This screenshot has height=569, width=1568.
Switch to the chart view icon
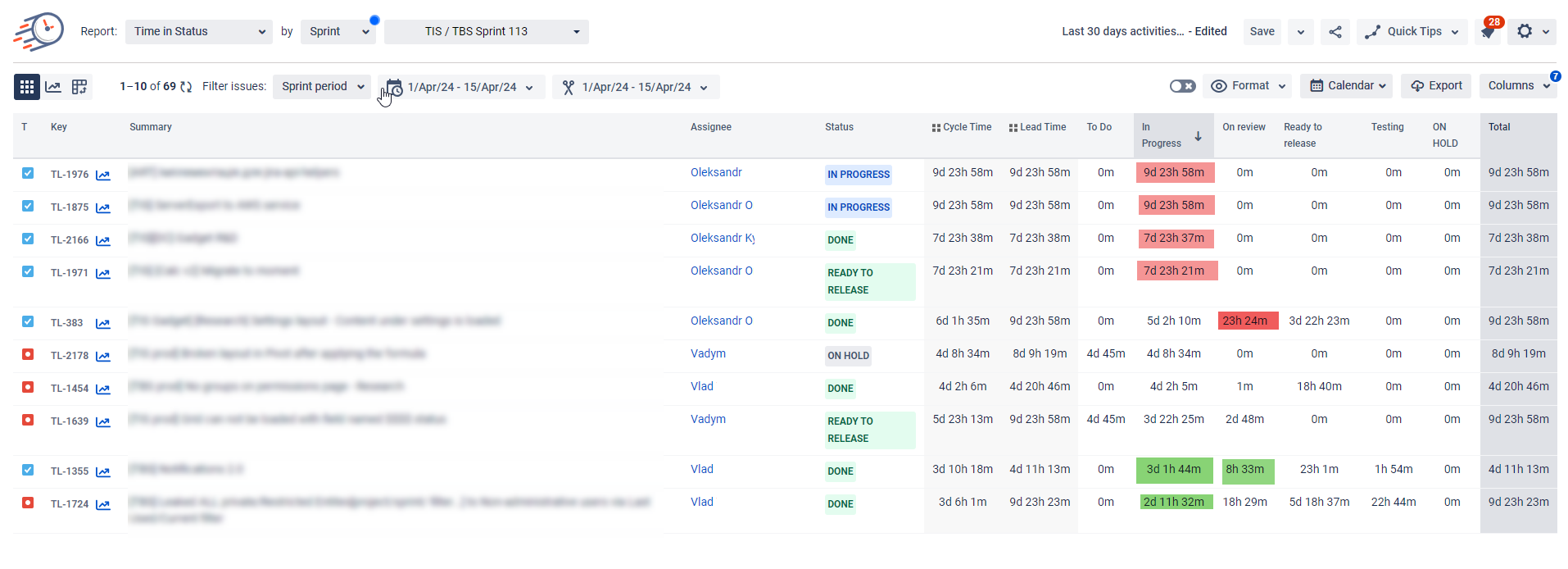(x=53, y=87)
